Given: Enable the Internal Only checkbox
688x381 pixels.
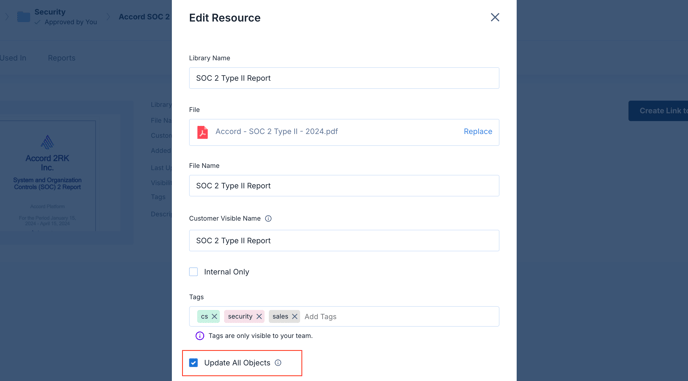Looking at the screenshot, I should (194, 272).
